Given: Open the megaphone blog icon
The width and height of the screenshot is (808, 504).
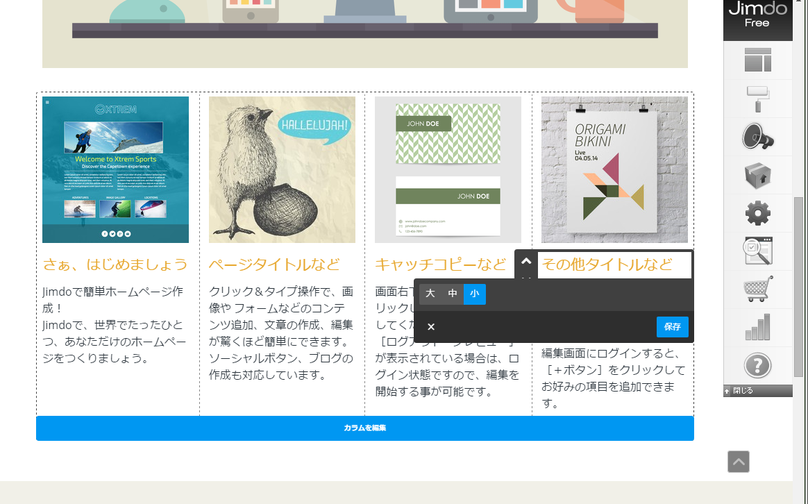Looking at the screenshot, I should 758,137.
